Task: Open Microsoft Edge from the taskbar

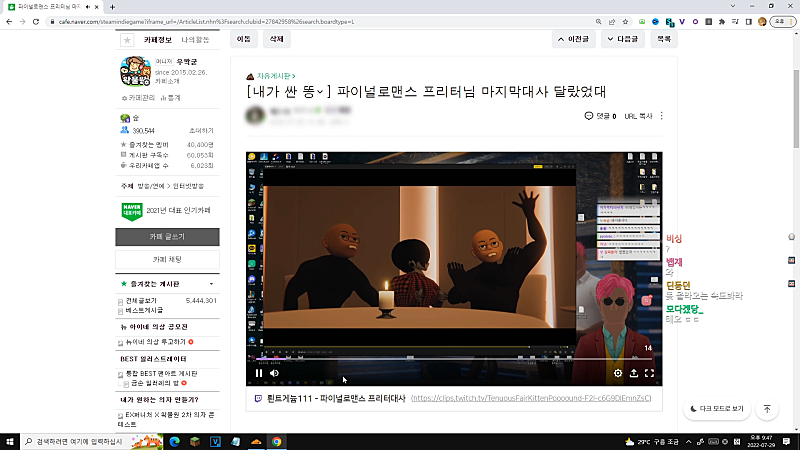Action: 172,441
